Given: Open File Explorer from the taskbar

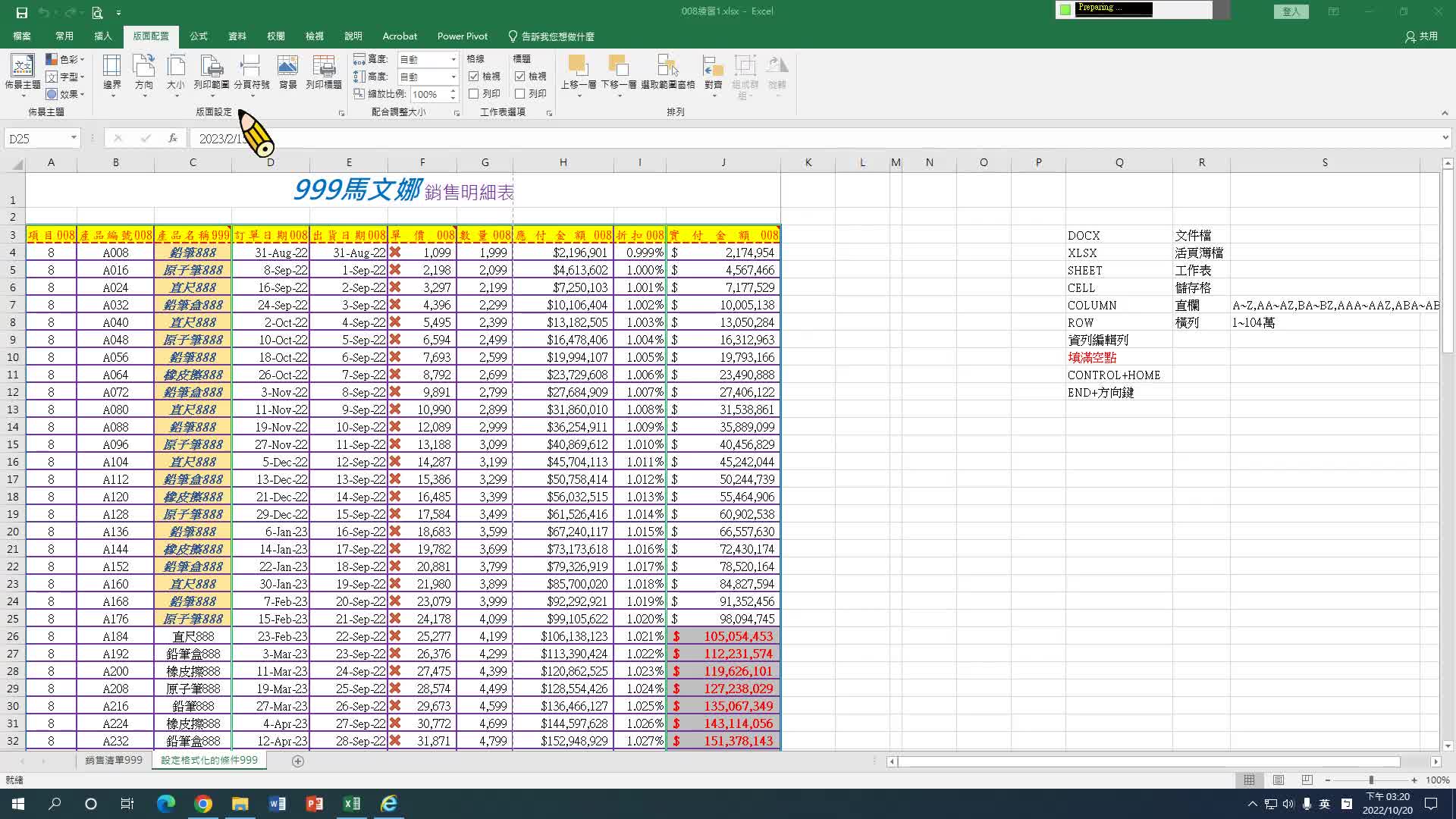Looking at the screenshot, I should tap(240, 804).
